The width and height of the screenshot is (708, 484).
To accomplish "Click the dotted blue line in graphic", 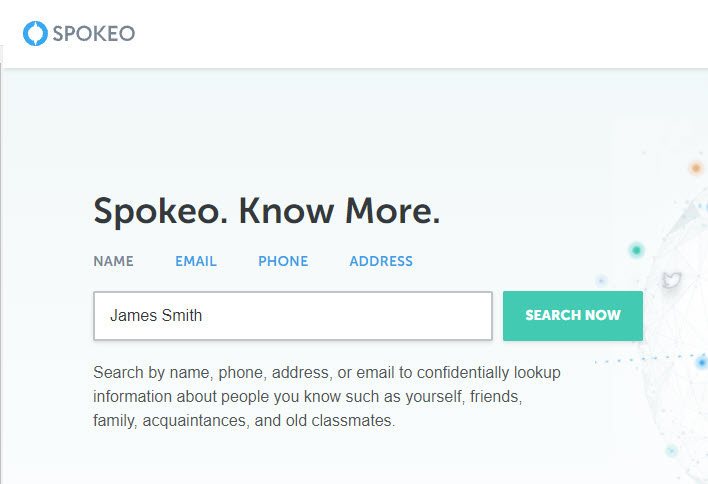I will 646,359.
